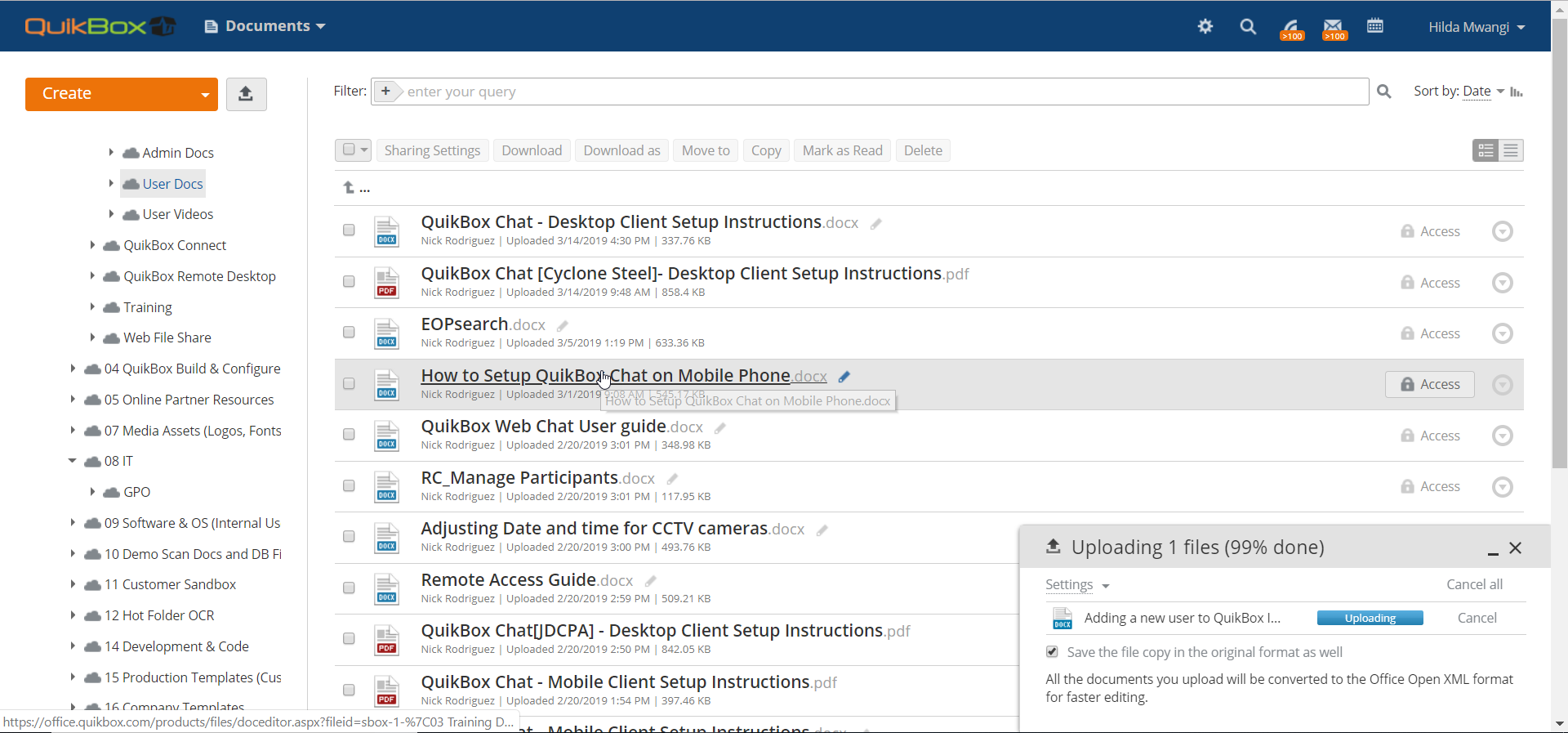Click Cancel all in the upload panel

pos(1473,584)
